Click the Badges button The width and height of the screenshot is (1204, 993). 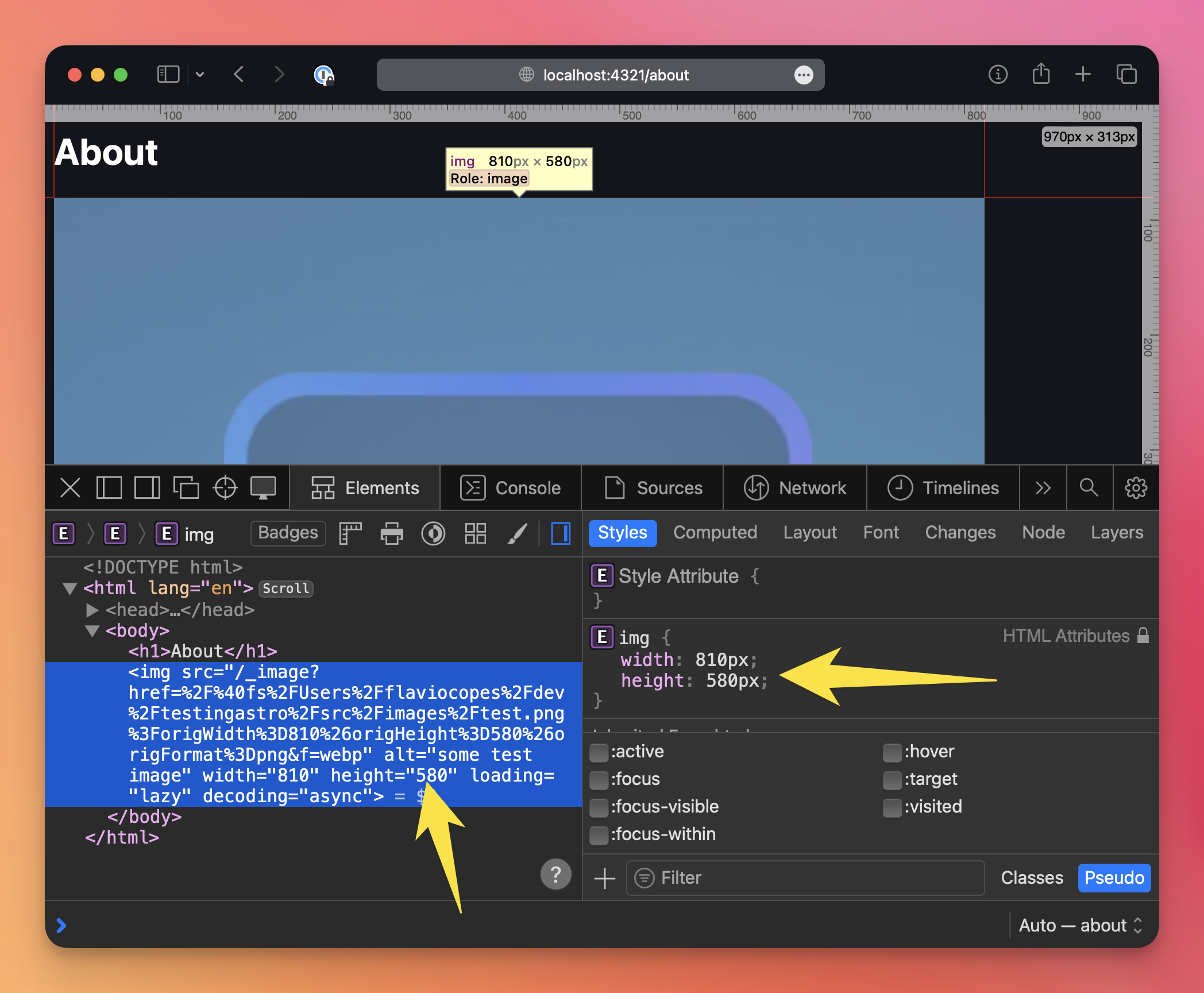click(288, 533)
